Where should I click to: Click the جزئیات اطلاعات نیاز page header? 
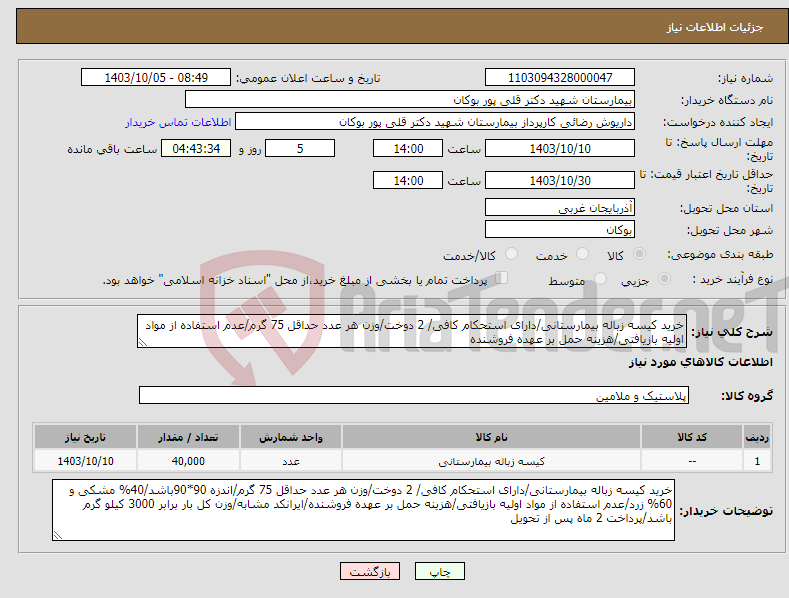(x=715, y=27)
